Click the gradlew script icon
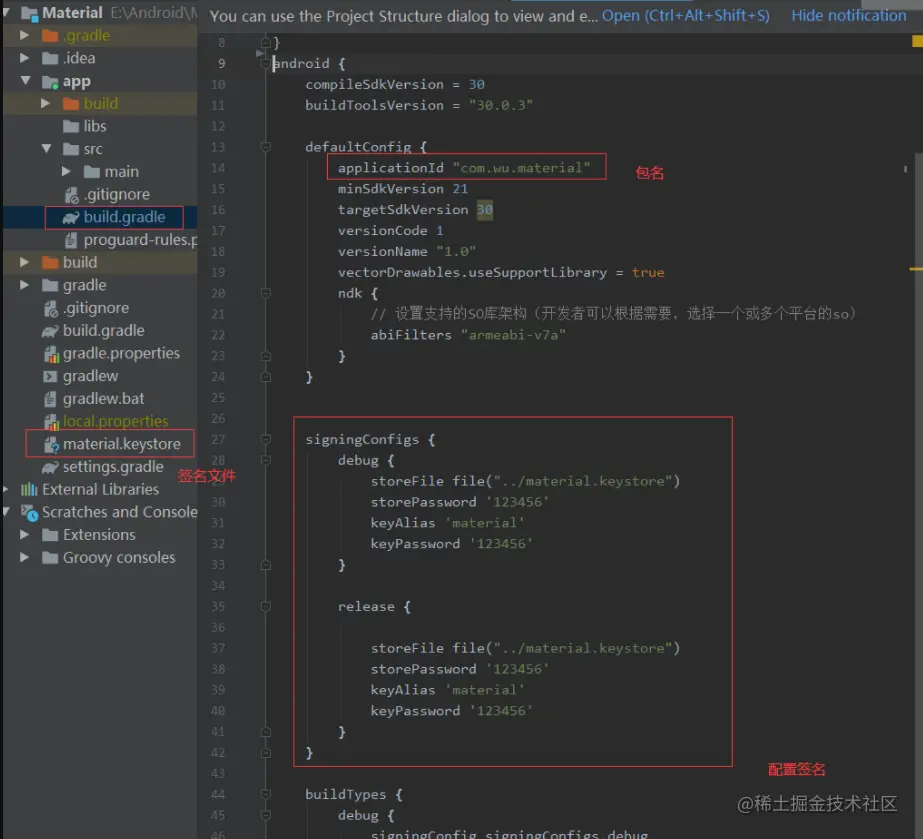Image resolution: width=923 pixels, height=839 pixels. 50,376
